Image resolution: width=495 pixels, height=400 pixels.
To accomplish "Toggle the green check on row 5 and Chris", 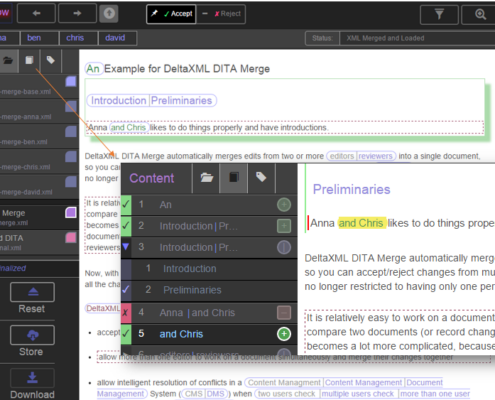I will [126, 333].
